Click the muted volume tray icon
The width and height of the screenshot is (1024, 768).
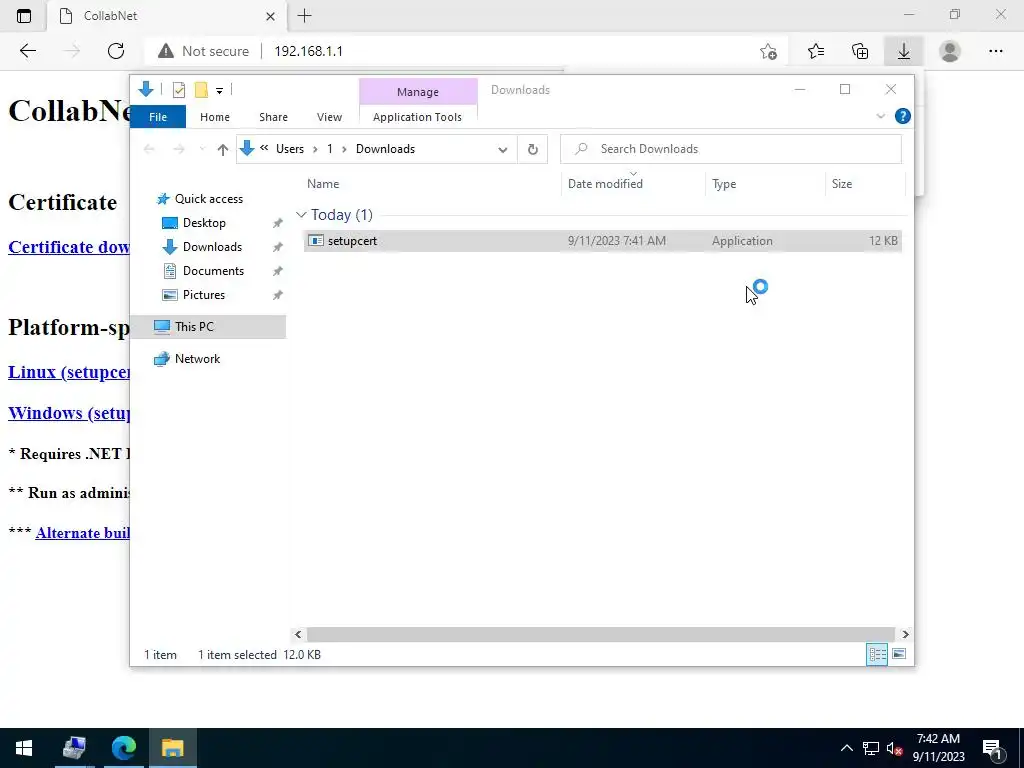pyautogui.click(x=895, y=748)
